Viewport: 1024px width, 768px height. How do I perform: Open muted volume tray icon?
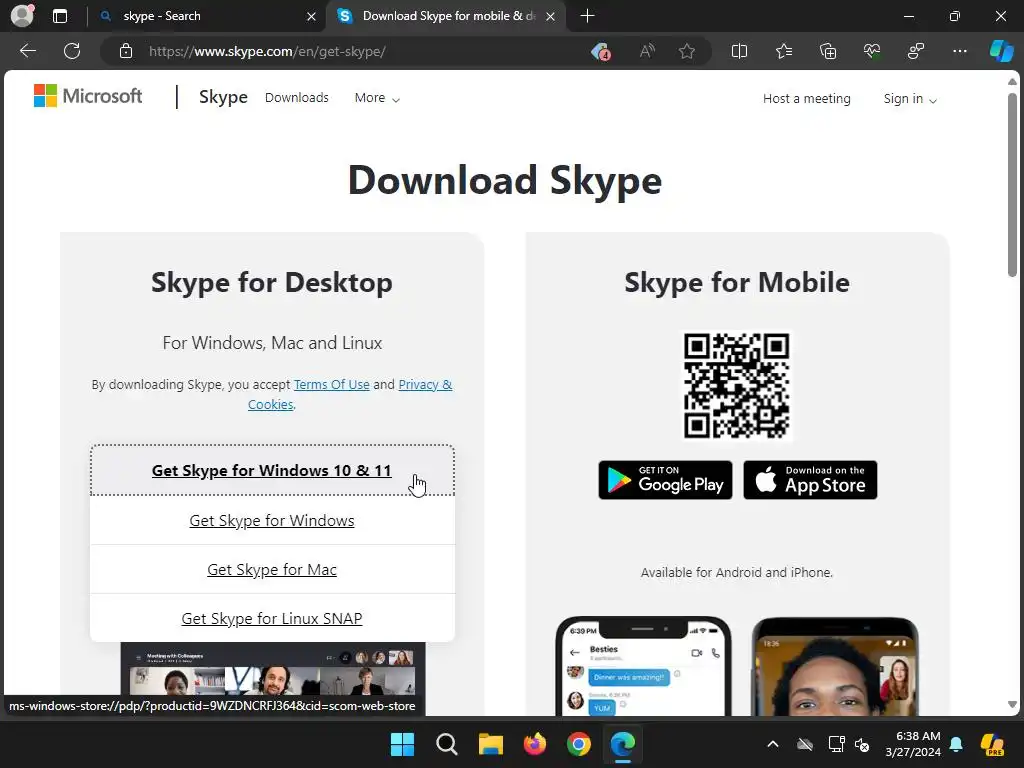click(x=861, y=744)
